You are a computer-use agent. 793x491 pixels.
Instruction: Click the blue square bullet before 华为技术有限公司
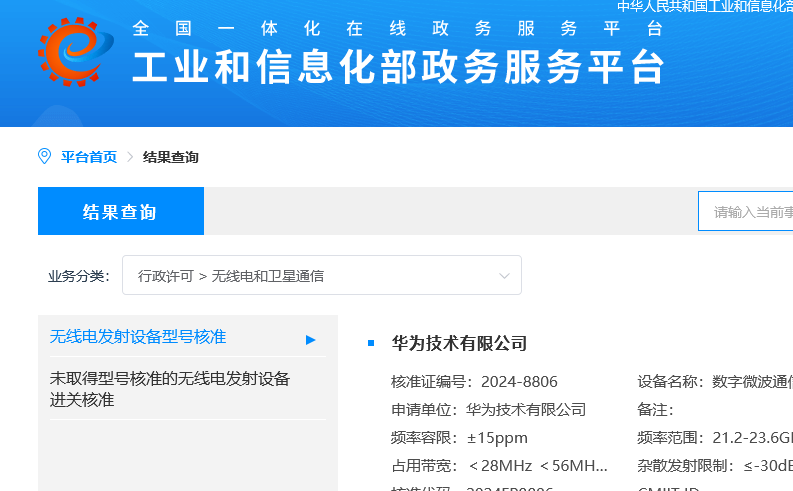coord(371,343)
